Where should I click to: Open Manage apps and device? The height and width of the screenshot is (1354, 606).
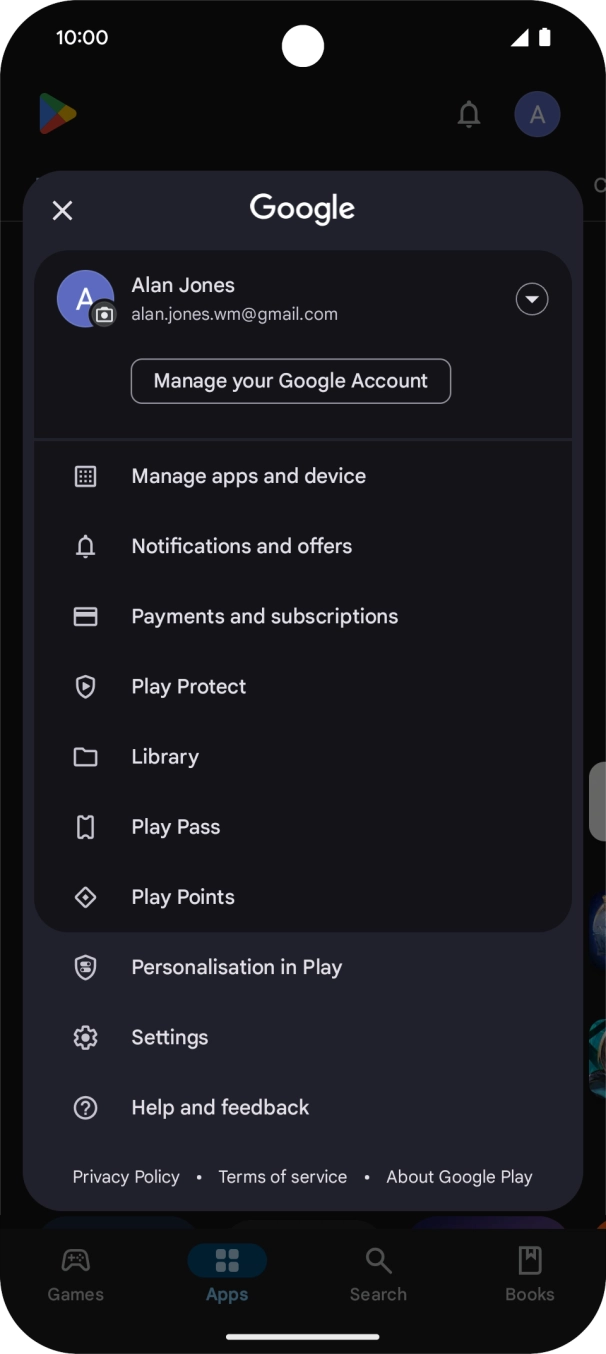point(248,476)
